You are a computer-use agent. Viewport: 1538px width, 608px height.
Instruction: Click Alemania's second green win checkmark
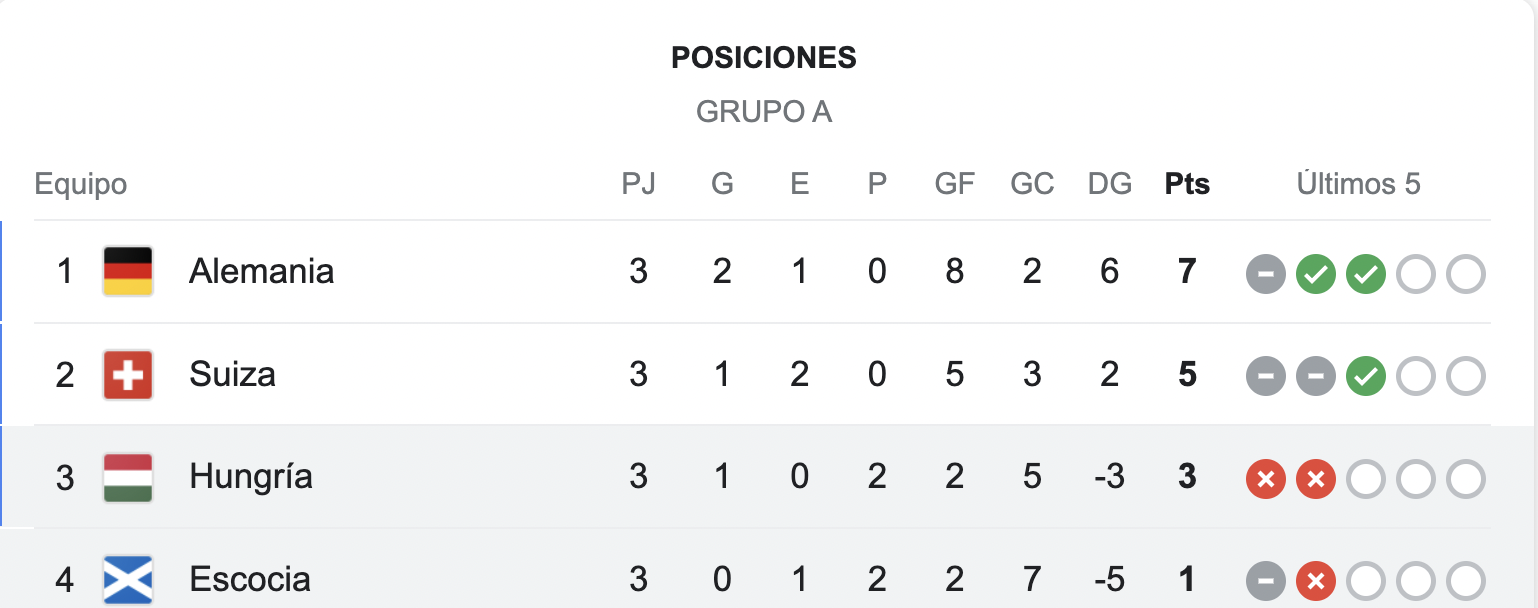[x=1365, y=274]
